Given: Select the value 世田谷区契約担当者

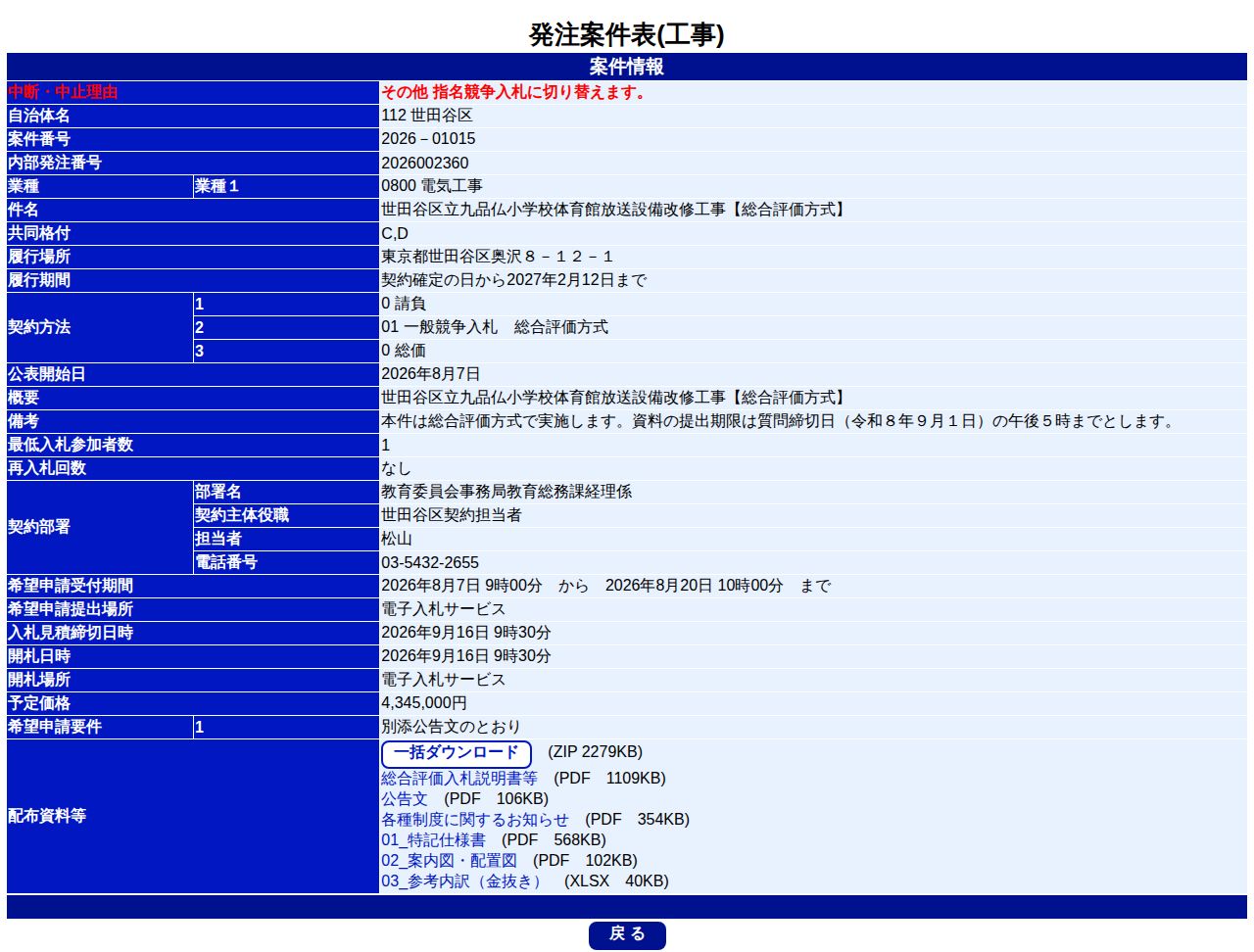Looking at the screenshot, I should pos(452,515).
